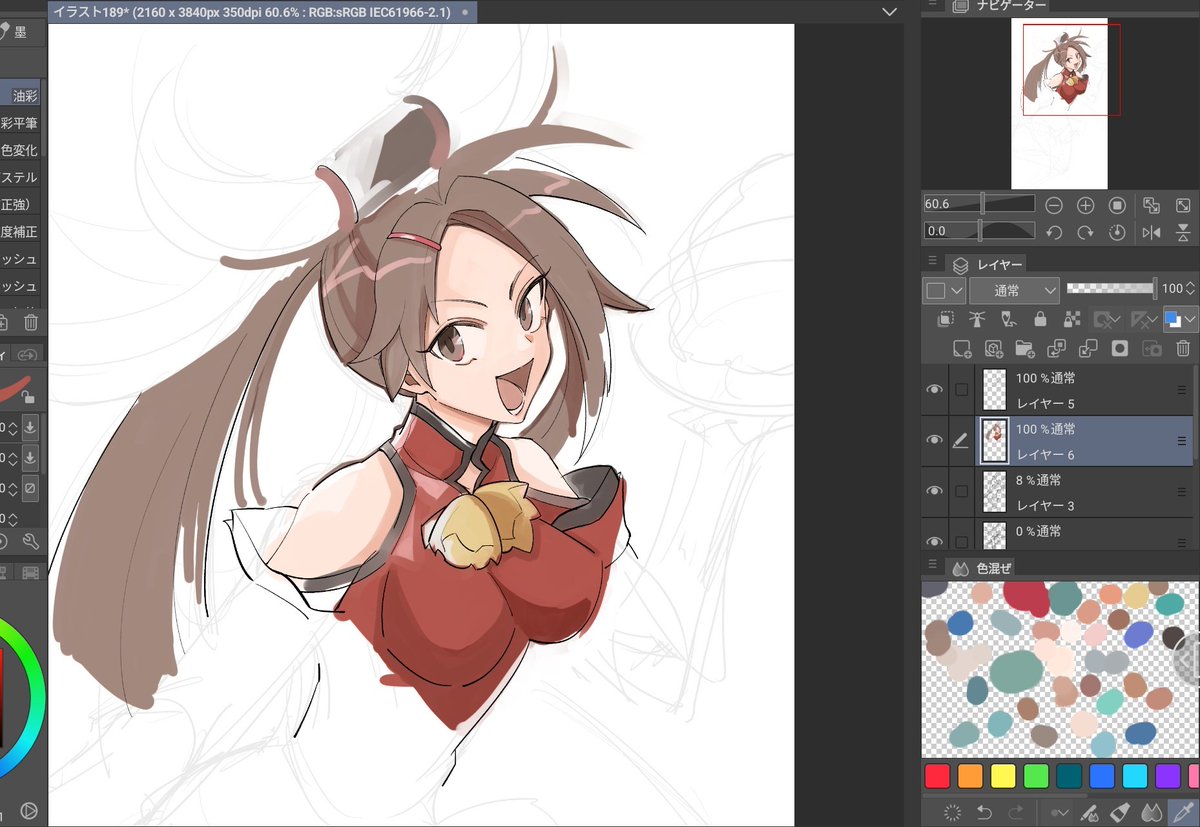Screen dimensions: 1200x827
Task: Create layer mask icon
Action: [1121, 348]
